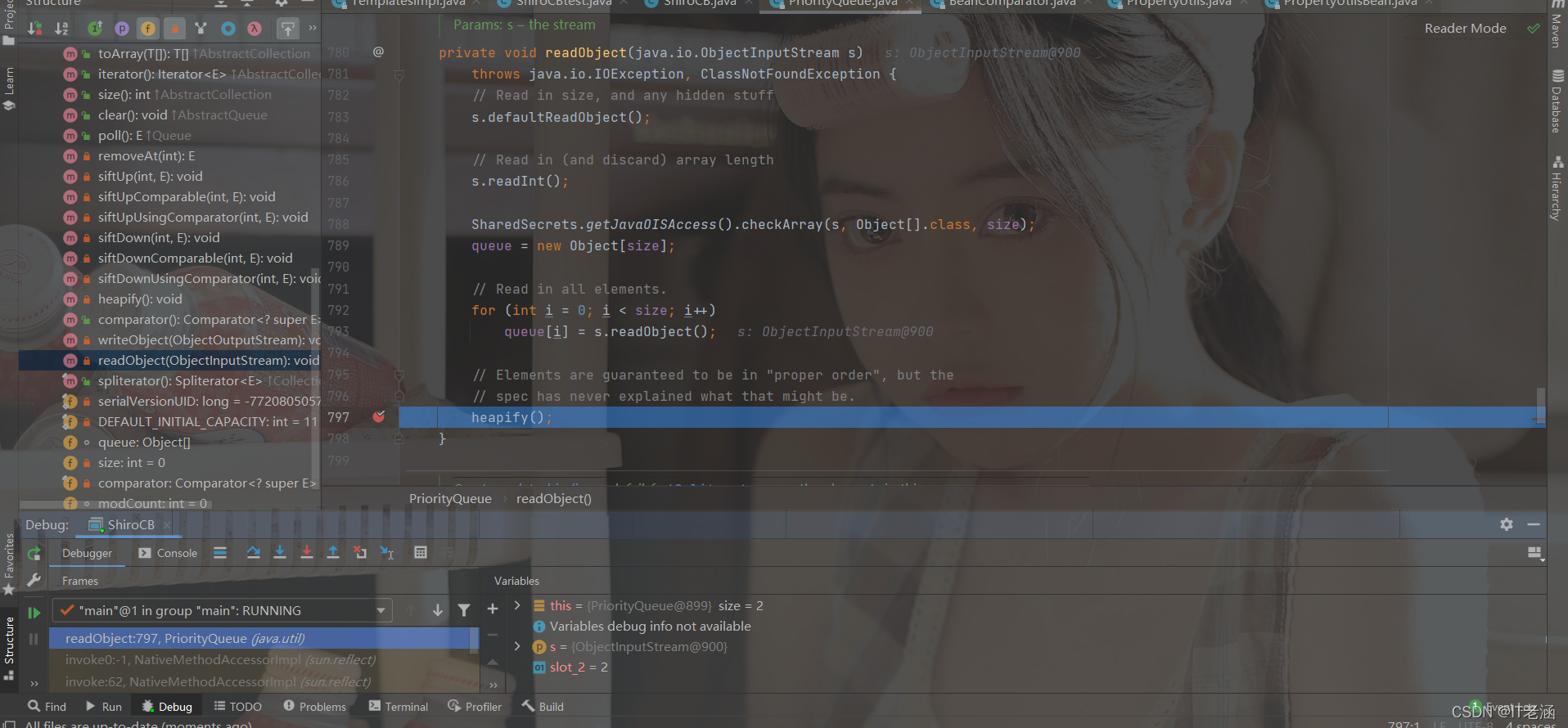The image size is (1568, 728).
Task: Select readObject:797 PriorityQueue frame
Action: [264, 639]
